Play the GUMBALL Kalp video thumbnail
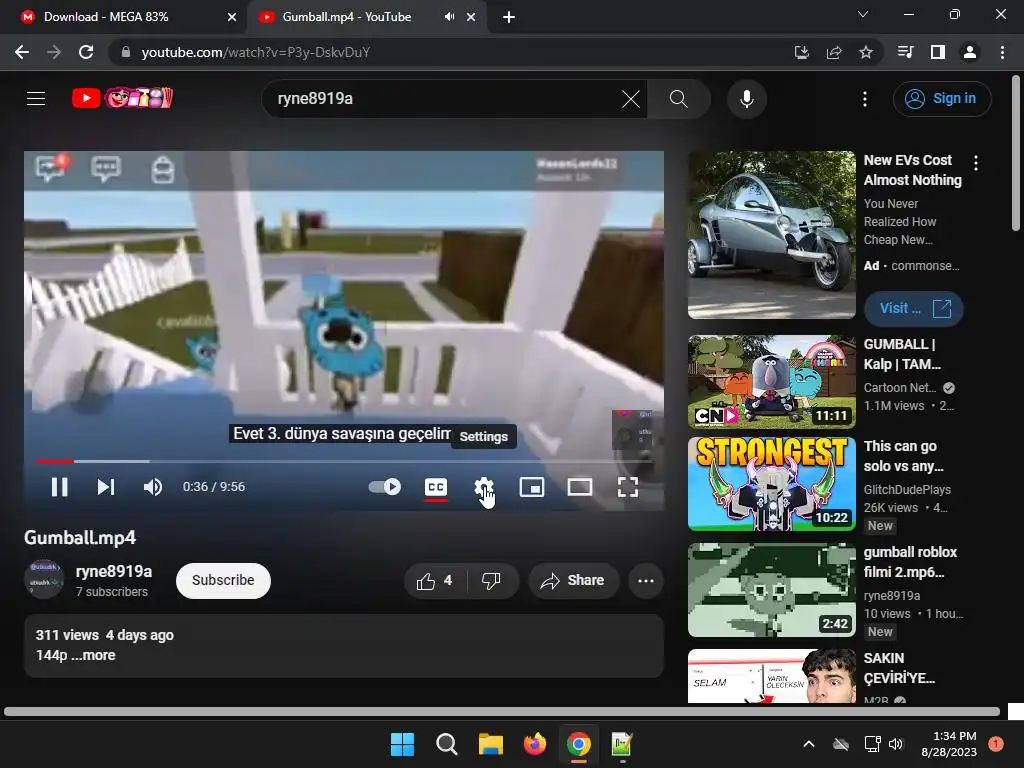The width and height of the screenshot is (1024, 768). [771, 381]
